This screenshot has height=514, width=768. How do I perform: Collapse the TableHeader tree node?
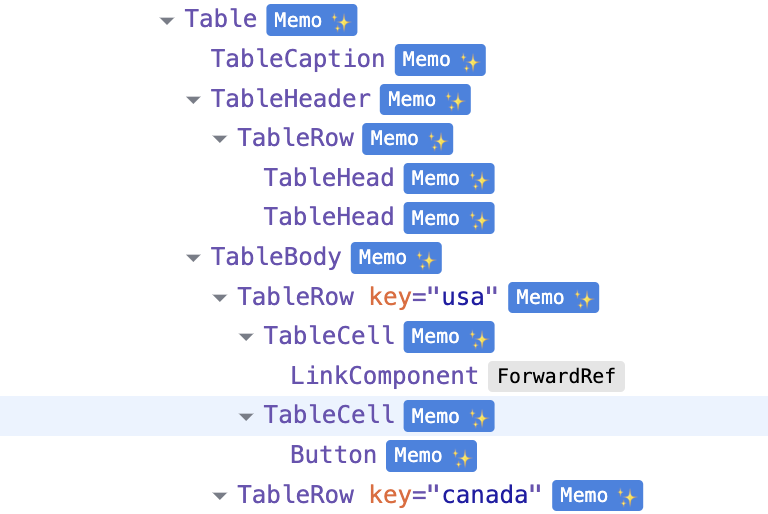coord(193,99)
